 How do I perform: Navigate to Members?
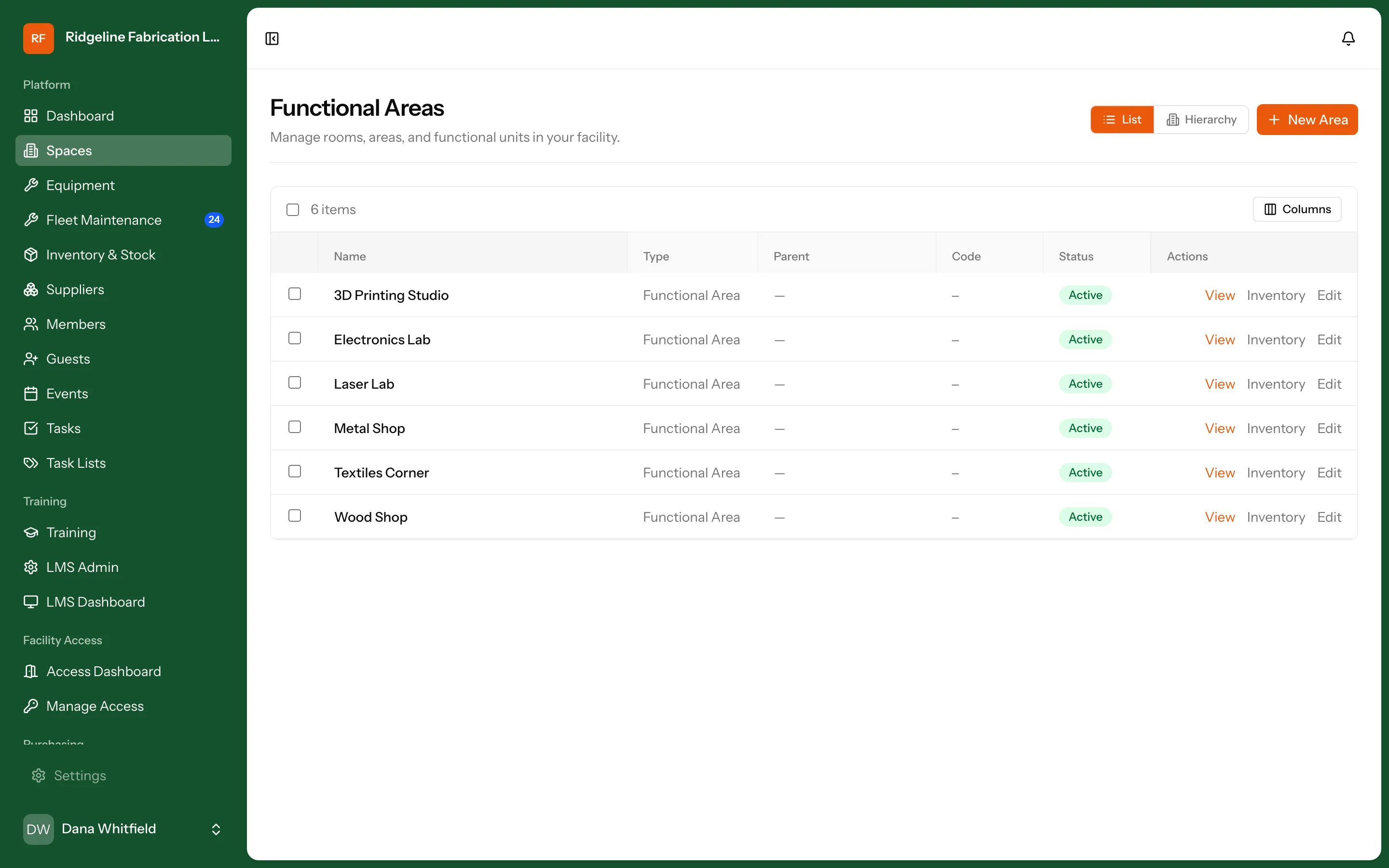(123, 325)
